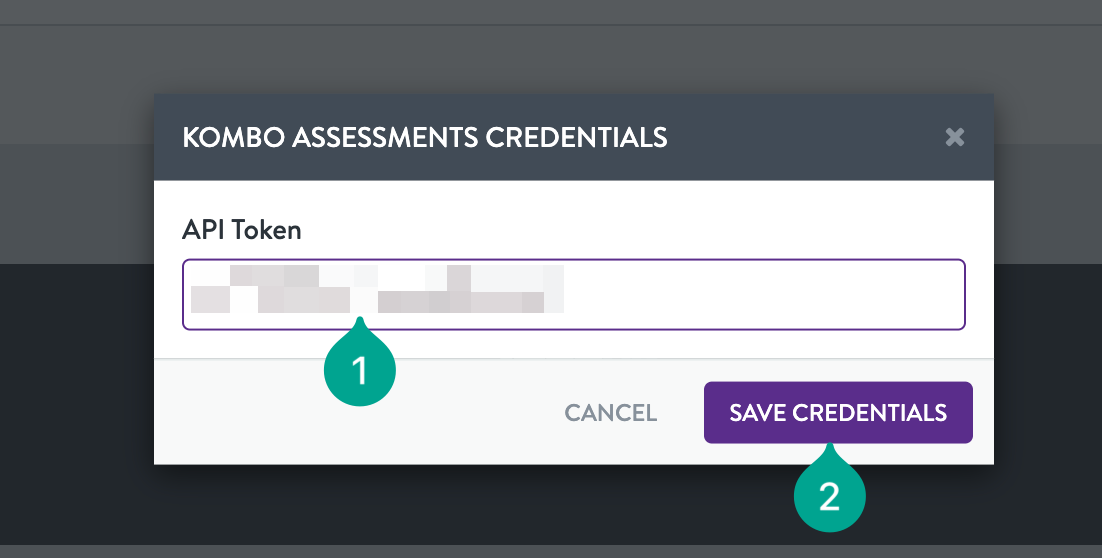Click the gray strip at the screen bottom

coord(551,551)
